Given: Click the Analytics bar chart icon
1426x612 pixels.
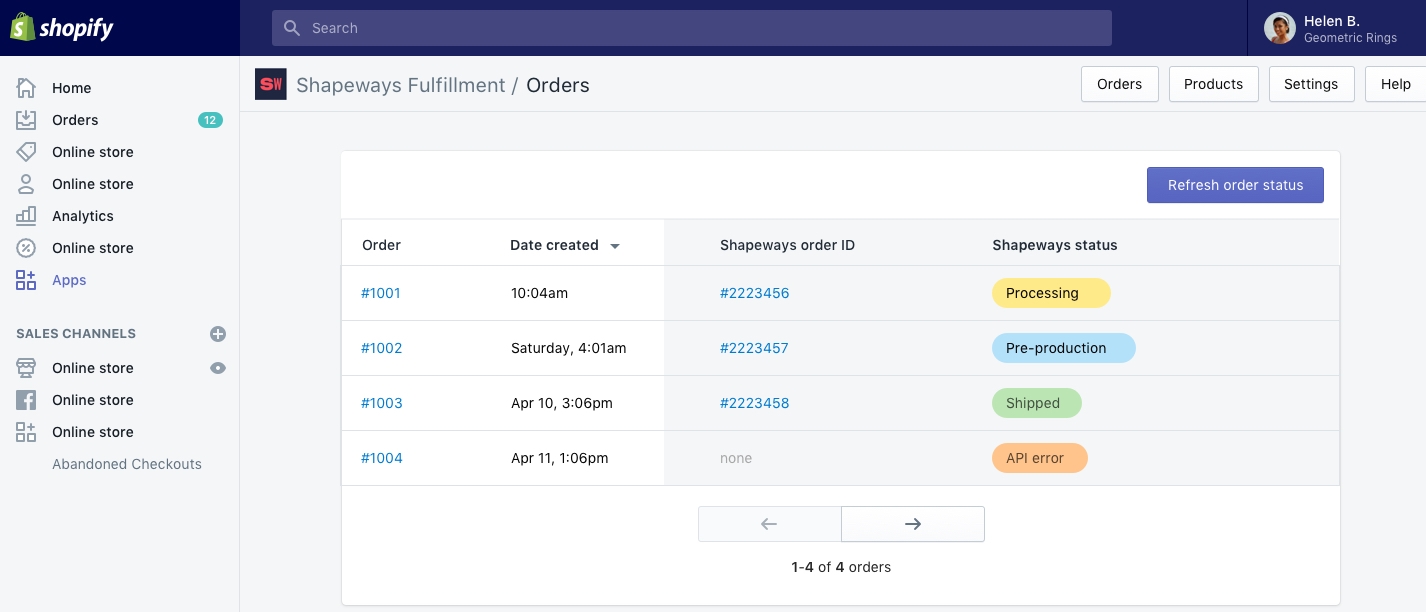Looking at the screenshot, I should click(26, 216).
